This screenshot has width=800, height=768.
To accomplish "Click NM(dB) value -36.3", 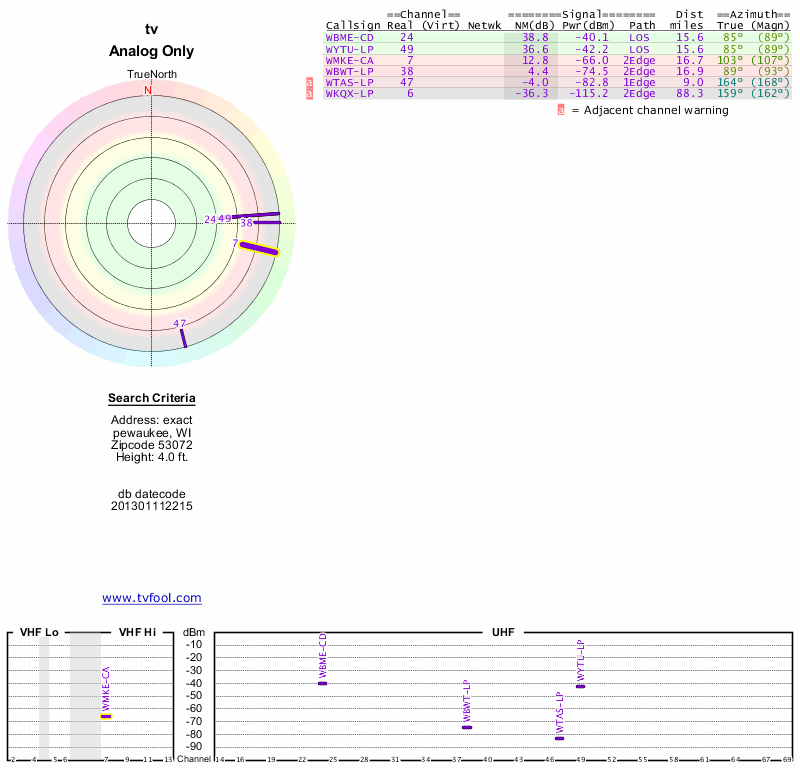I will click(532, 93).
